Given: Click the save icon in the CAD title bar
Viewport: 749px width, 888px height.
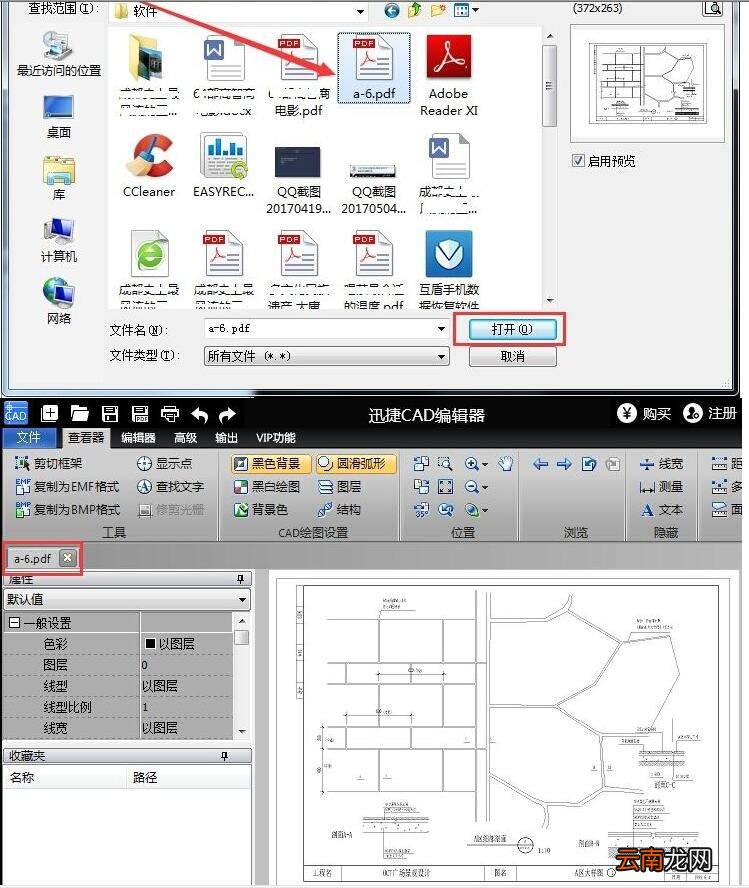Looking at the screenshot, I should pyautogui.click(x=110, y=414).
